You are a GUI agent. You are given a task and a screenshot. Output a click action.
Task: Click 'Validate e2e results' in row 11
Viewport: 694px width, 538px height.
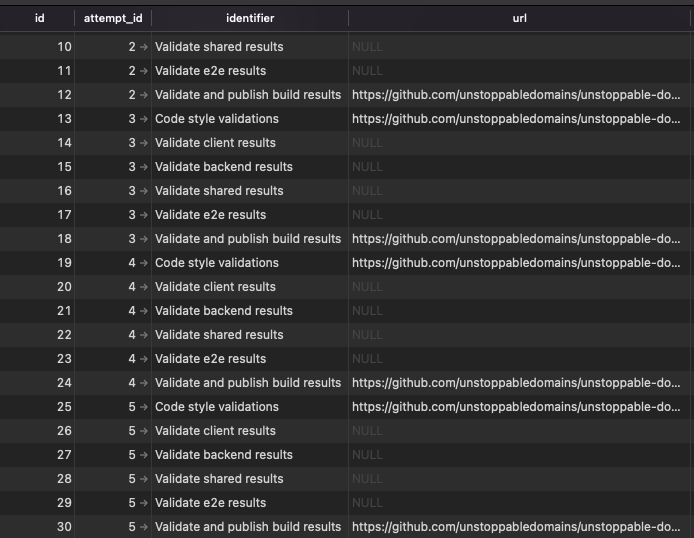[x=210, y=71]
